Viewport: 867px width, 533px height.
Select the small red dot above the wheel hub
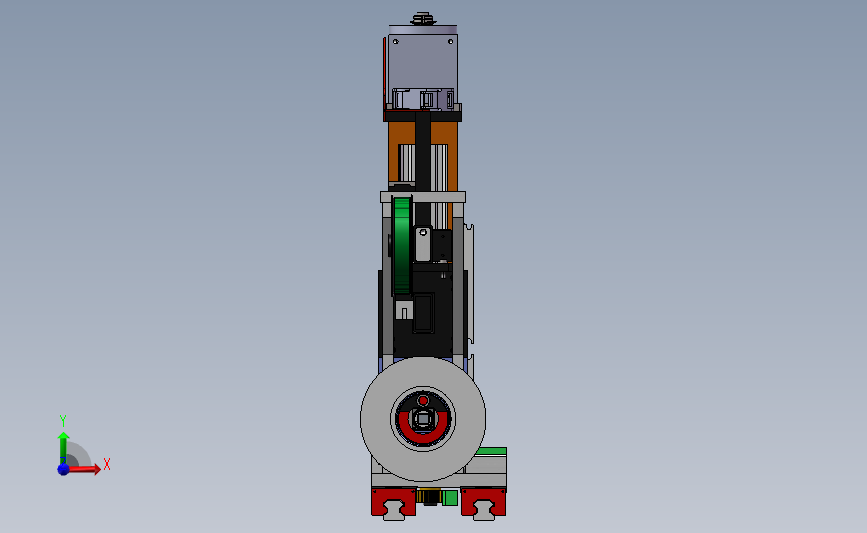point(423,400)
